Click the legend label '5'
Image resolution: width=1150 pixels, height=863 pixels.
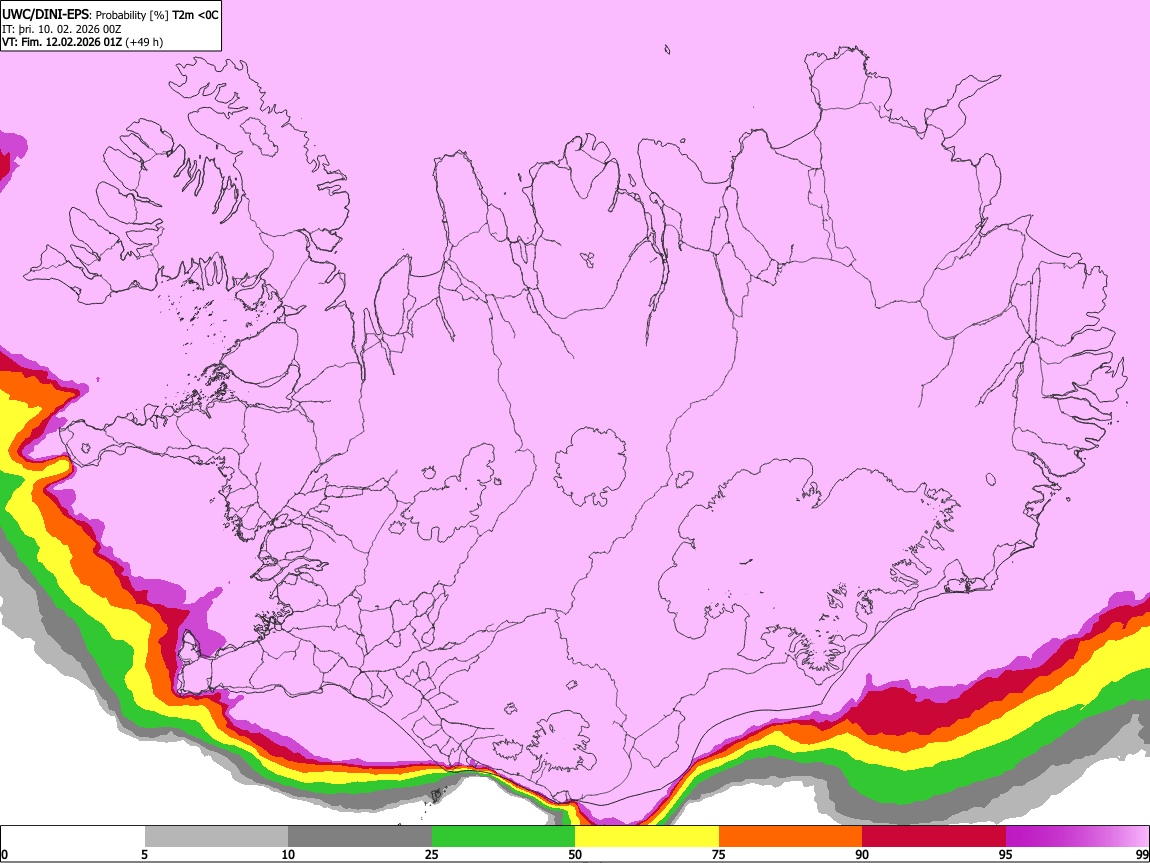tap(144, 854)
